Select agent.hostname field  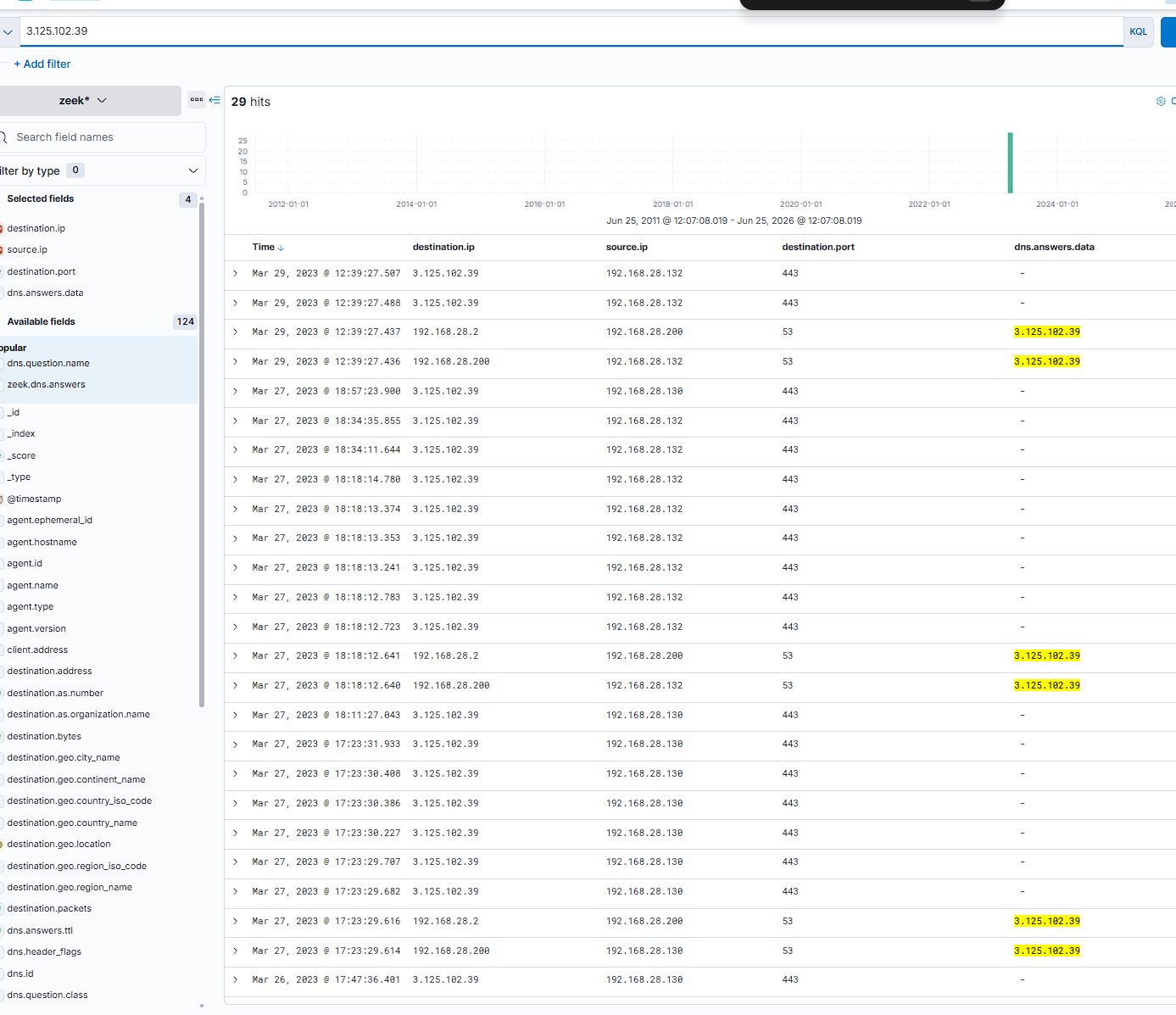point(42,542)
